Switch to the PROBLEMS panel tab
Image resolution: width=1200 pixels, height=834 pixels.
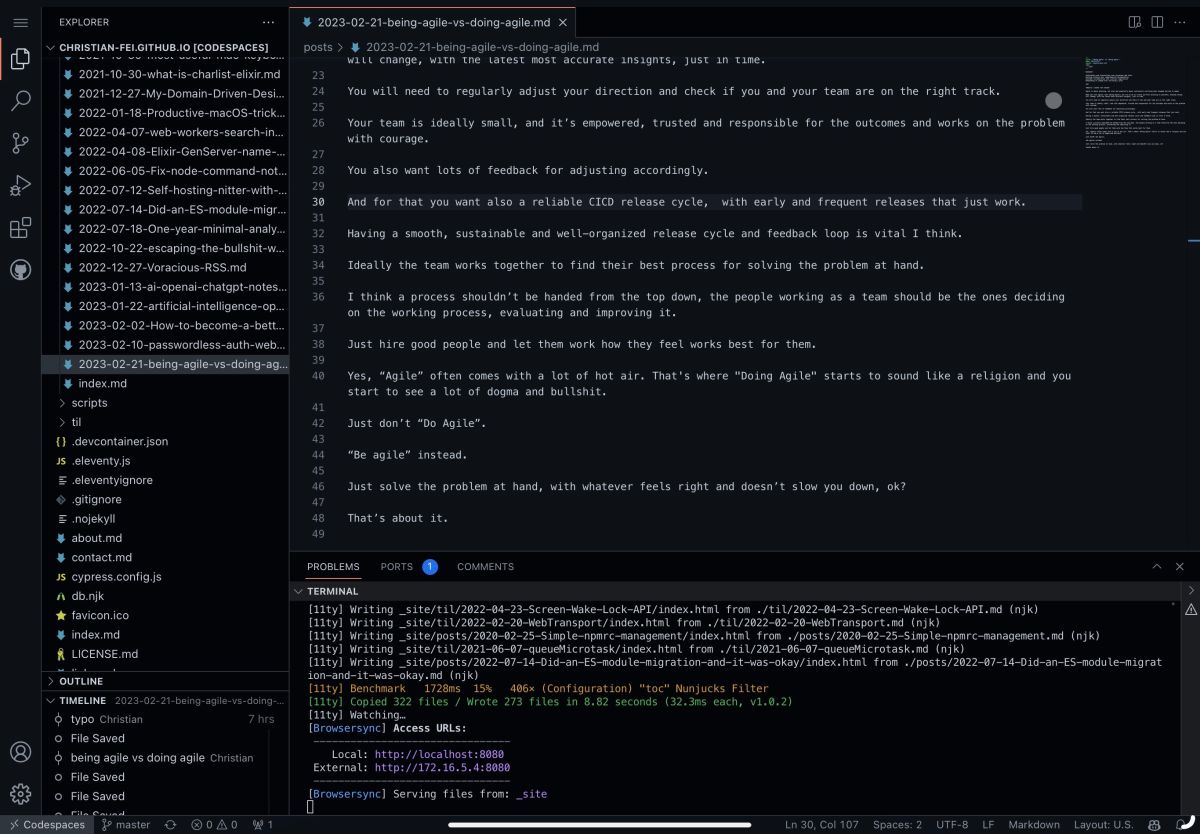(x=333, y=567)
